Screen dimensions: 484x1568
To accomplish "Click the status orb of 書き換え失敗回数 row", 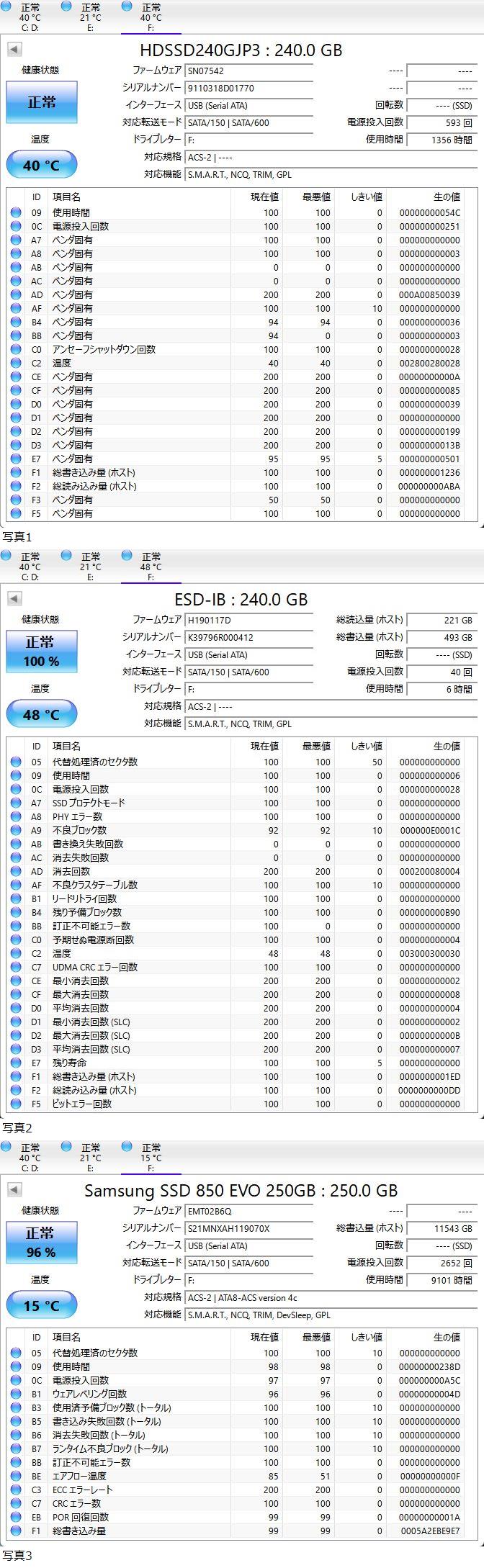I will [16, 844].
